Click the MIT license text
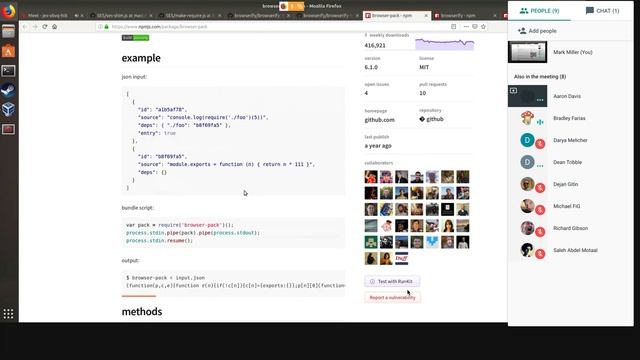The image size is (640, 360). [424, 67]
